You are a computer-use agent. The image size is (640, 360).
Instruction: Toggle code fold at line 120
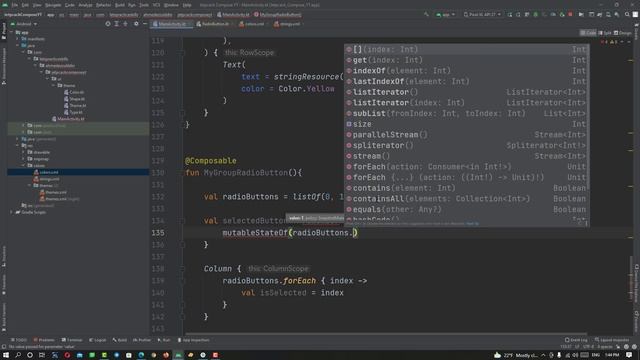point(182,53)
